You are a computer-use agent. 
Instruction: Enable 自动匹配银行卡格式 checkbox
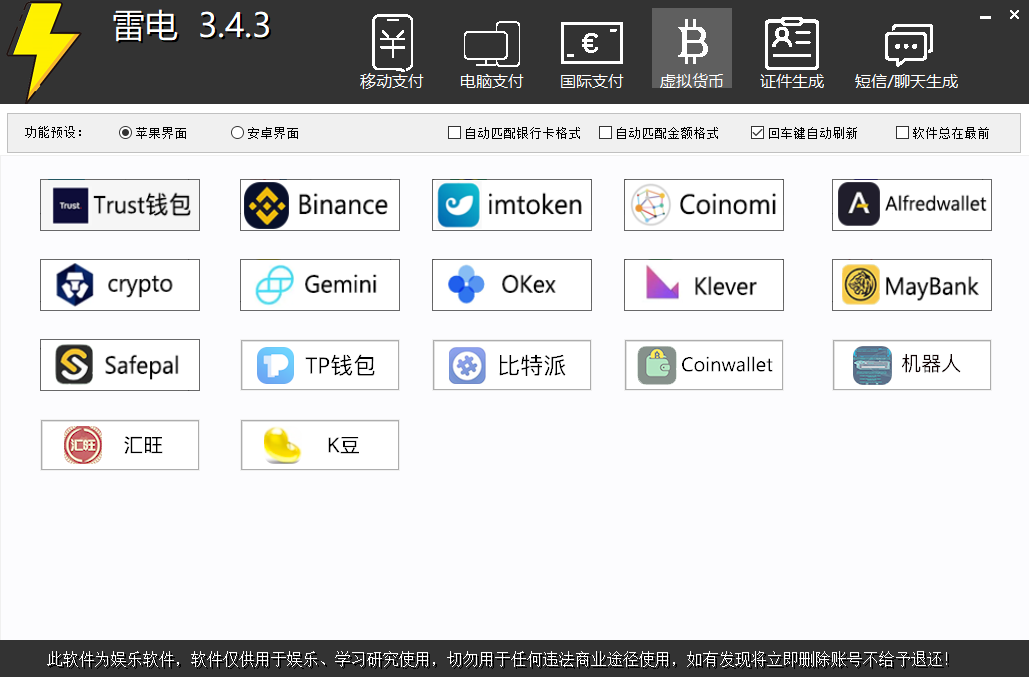514,133
